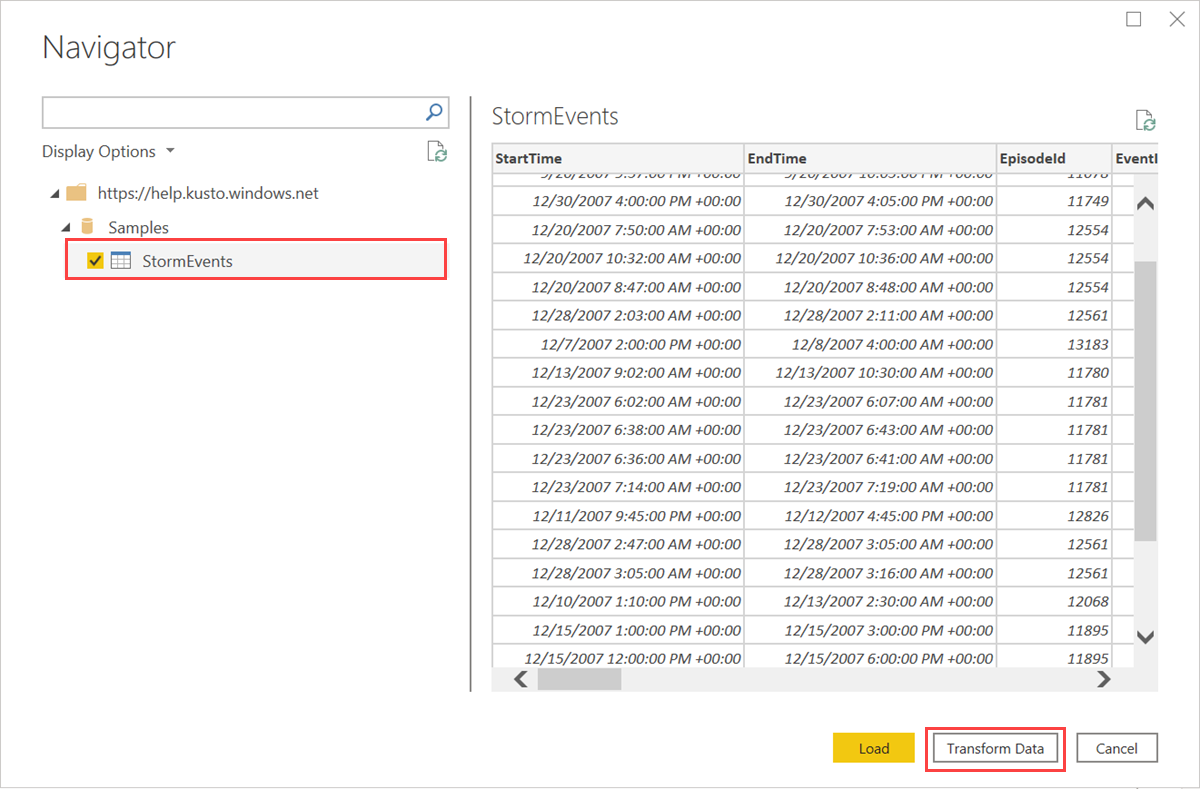Close the Navigator dialog window
1200x789 pixels.
click(x=1176, y=19)
